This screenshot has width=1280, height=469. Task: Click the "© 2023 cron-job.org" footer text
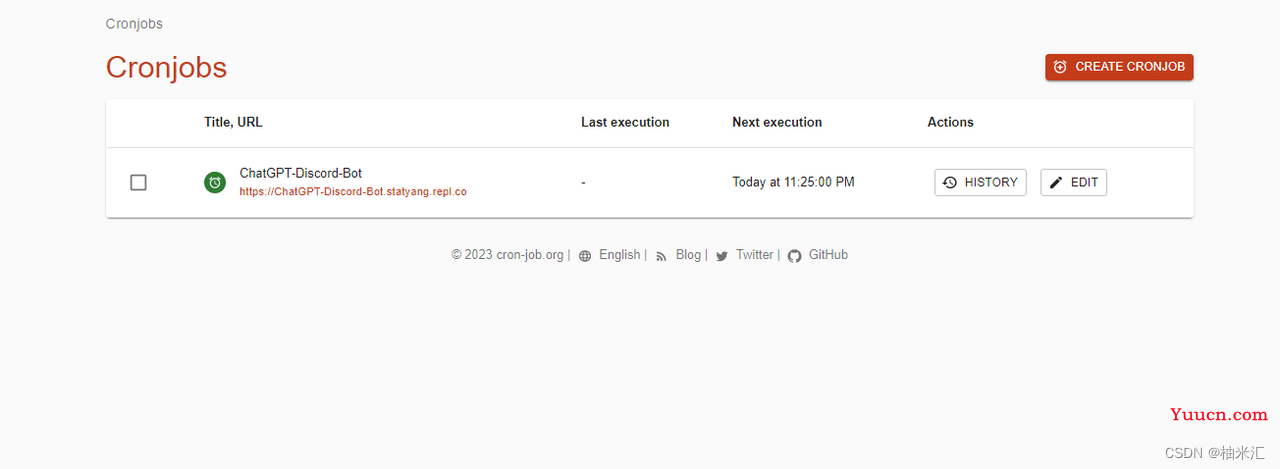point(507,255)
